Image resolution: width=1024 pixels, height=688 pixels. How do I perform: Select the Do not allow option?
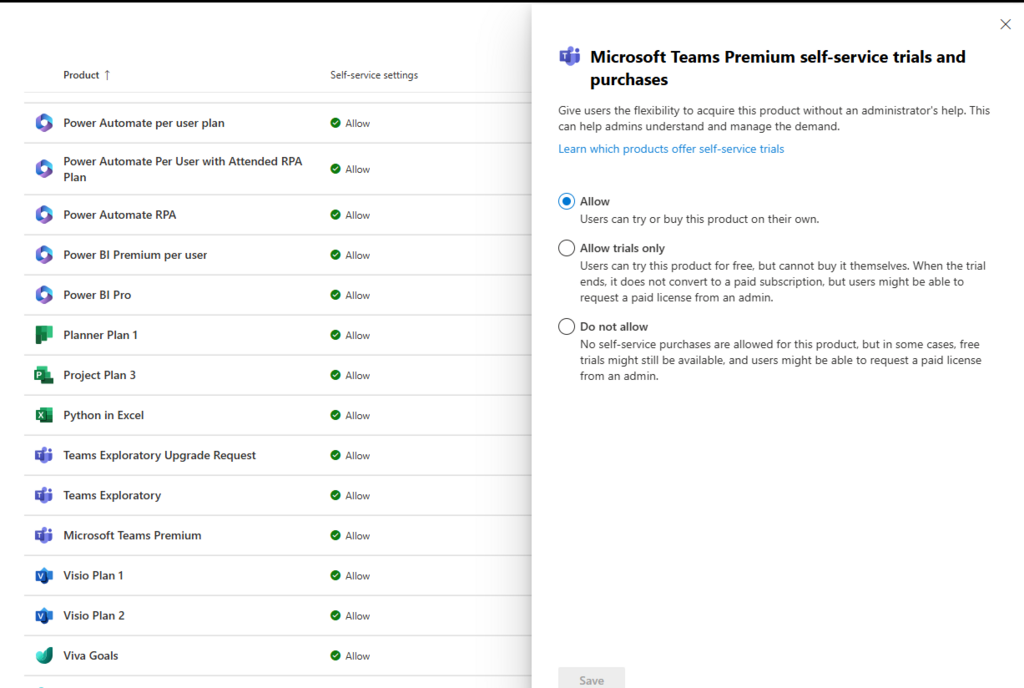point(567,327)
